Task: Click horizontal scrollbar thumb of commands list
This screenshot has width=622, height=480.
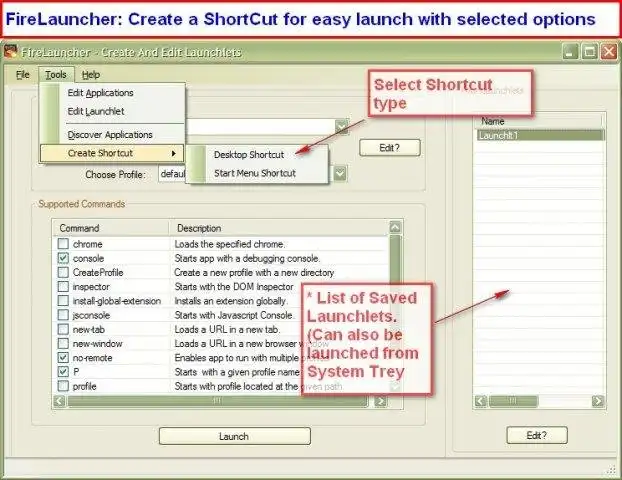Action: (x=217, y=401)
